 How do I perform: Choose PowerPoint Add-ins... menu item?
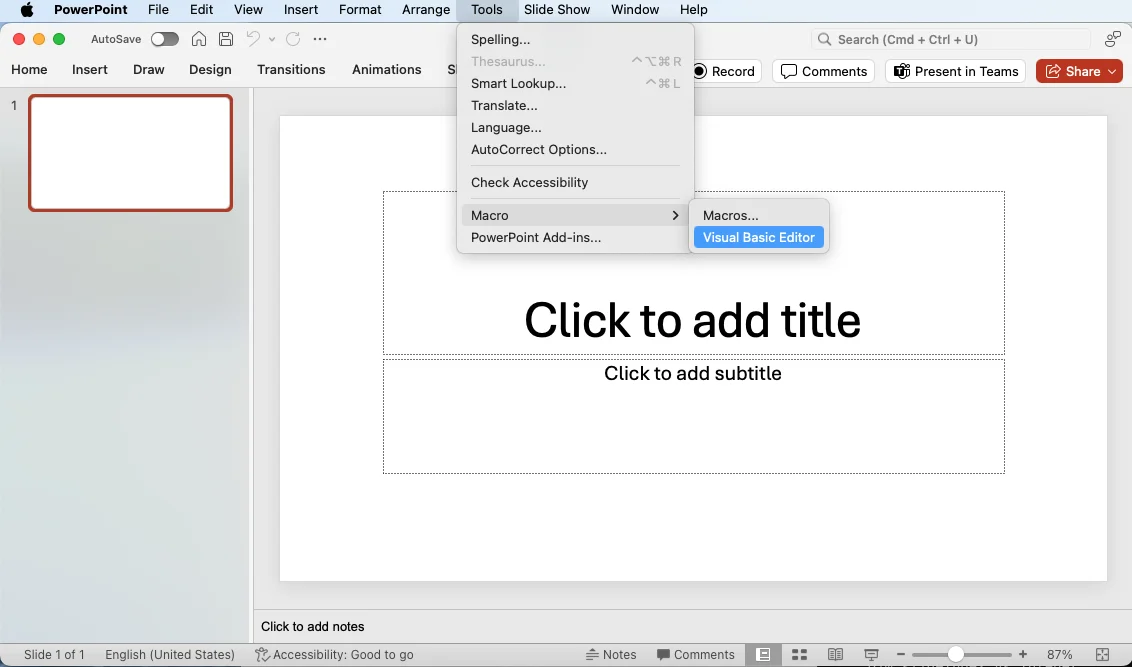(x=575, y=237)
